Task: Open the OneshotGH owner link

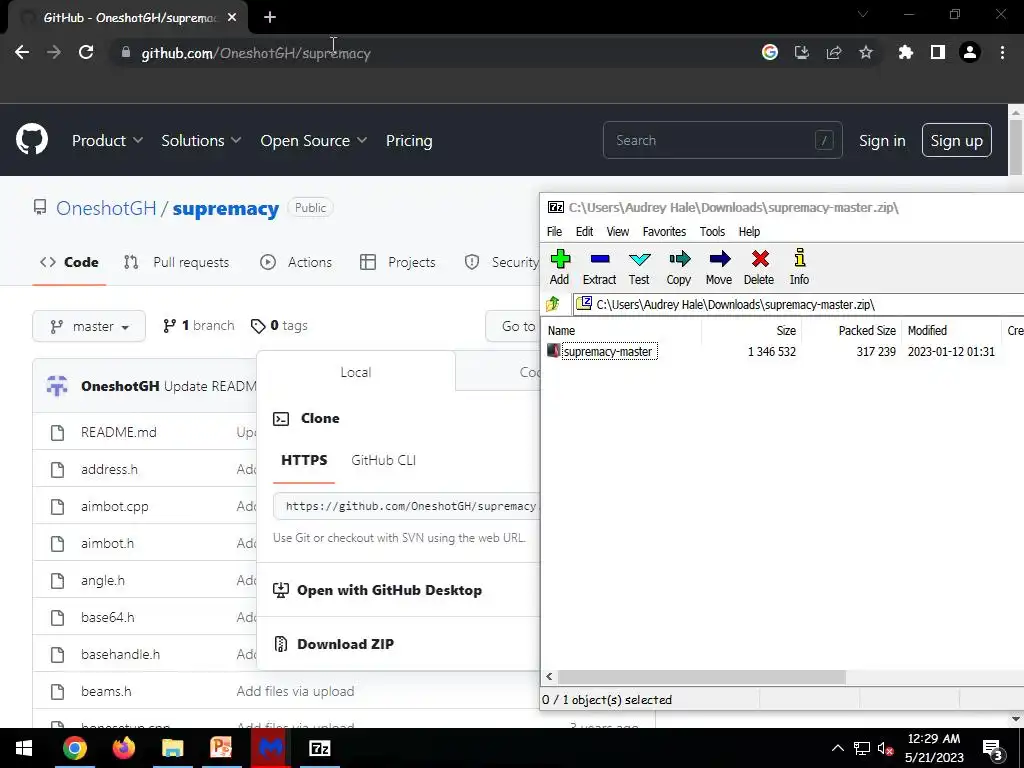Action: click(x=106, y=208)
